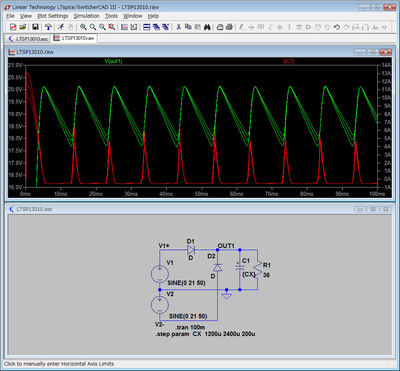Click the Zoom Out magnifier icon
This screenshot has width=400, height=371.
[x=102, y=27]
